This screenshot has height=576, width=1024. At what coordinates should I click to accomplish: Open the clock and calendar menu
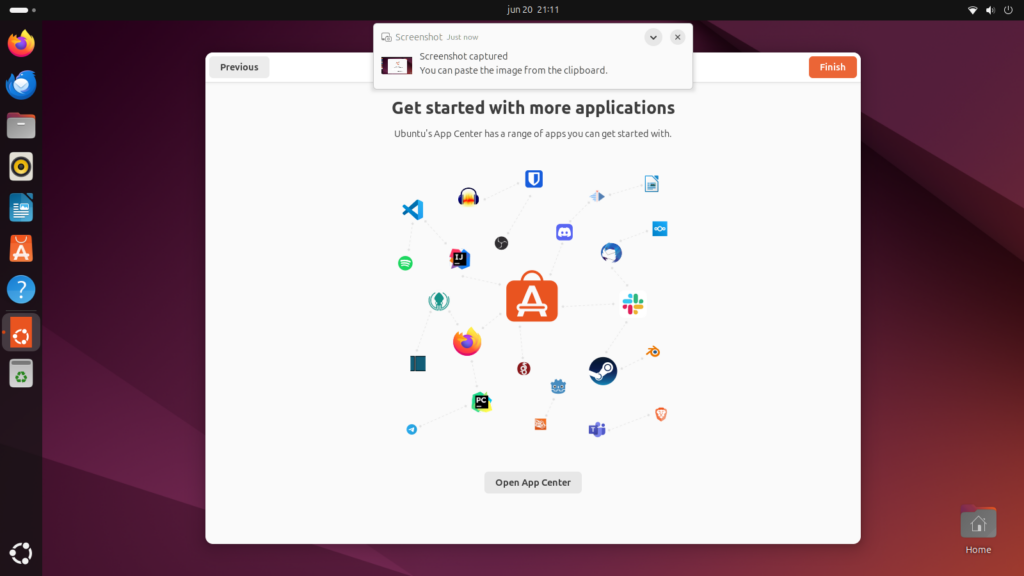(x=533, y=10)
